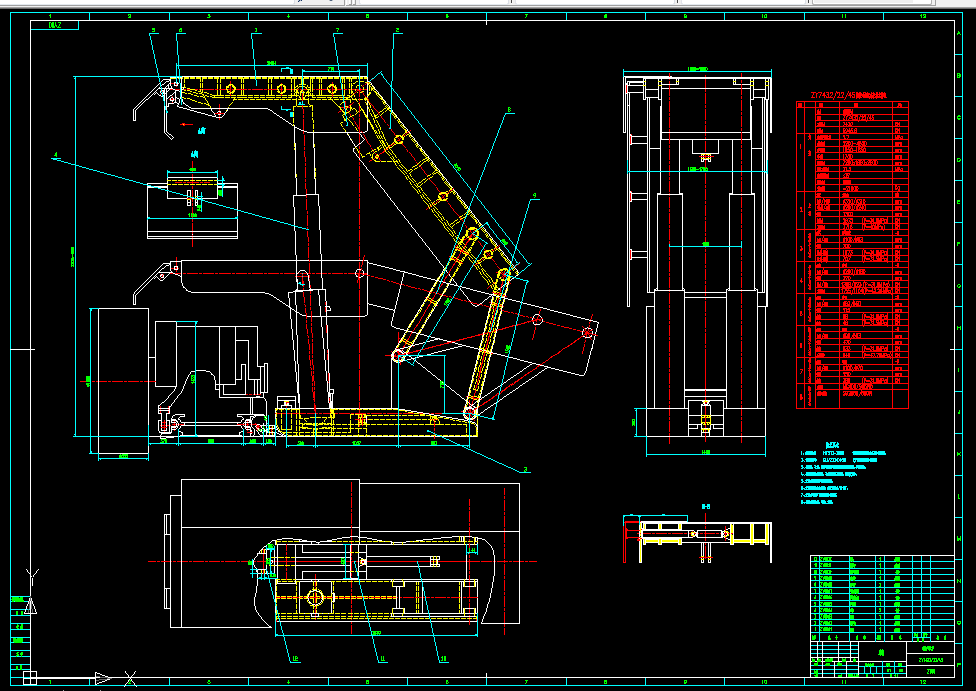976x691 pixels.
Task: Click zone letter C on right border
Action: coord(960,118)
